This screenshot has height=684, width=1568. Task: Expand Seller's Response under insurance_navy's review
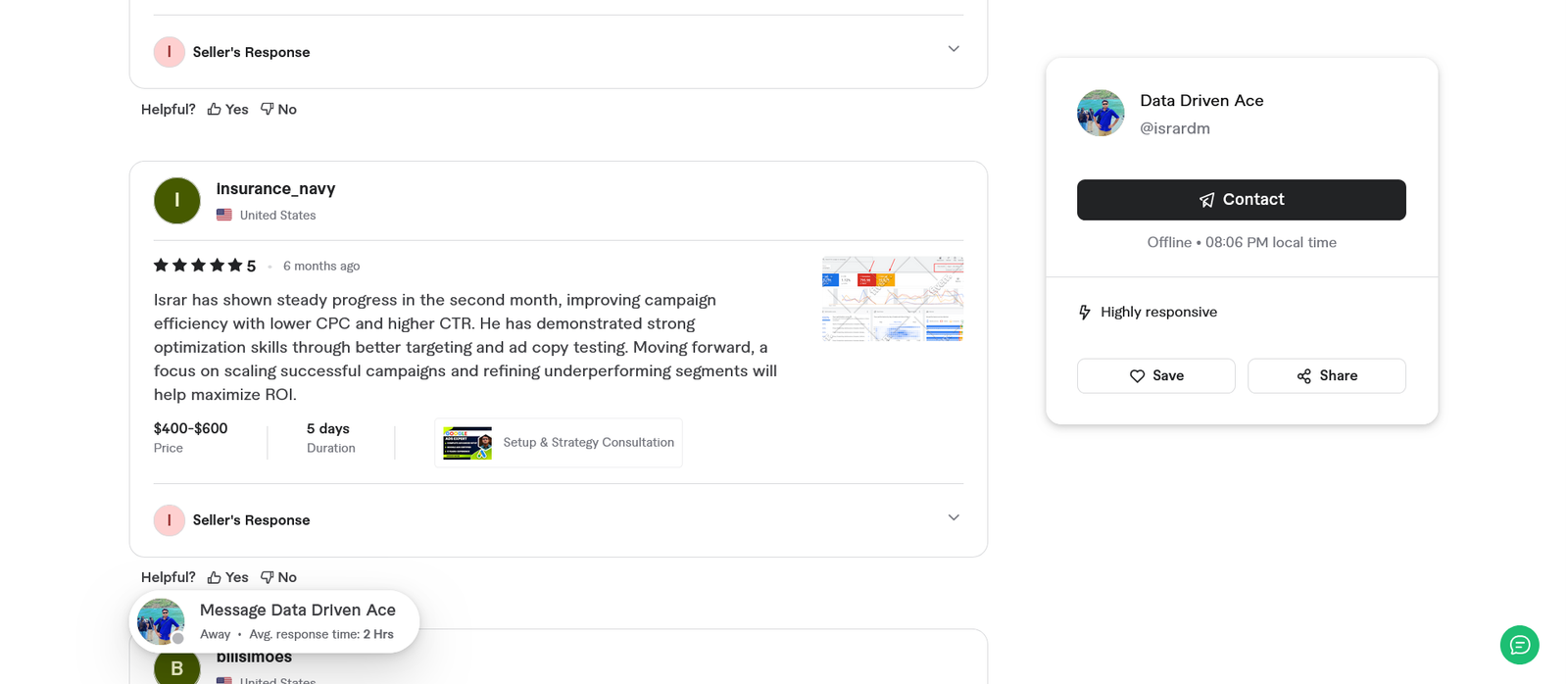pyautogui.click(x=952, y=517)
